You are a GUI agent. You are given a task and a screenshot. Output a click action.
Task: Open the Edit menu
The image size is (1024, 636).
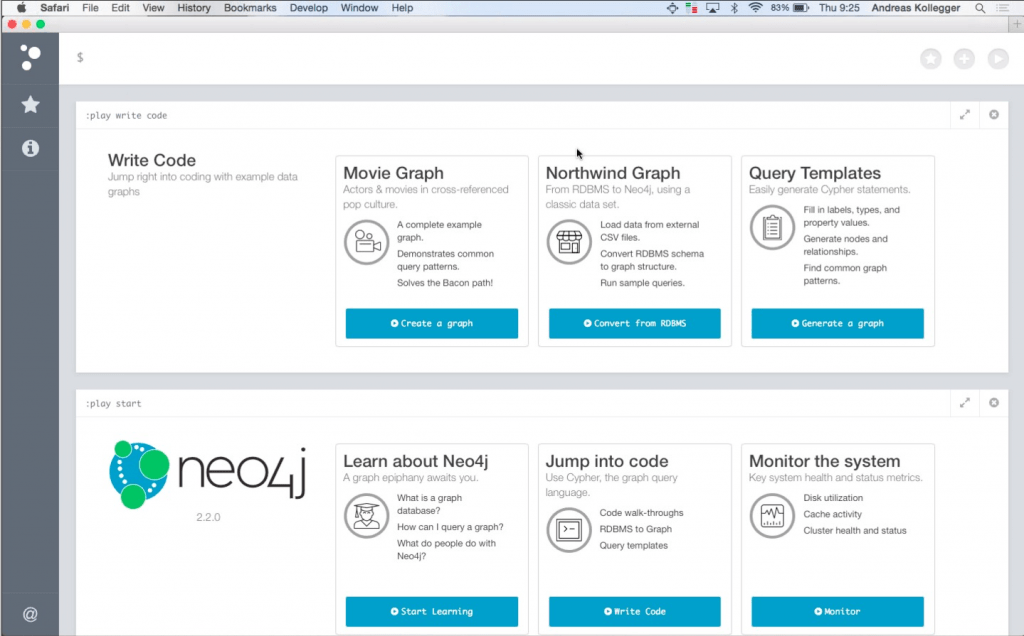coord(120,8)
